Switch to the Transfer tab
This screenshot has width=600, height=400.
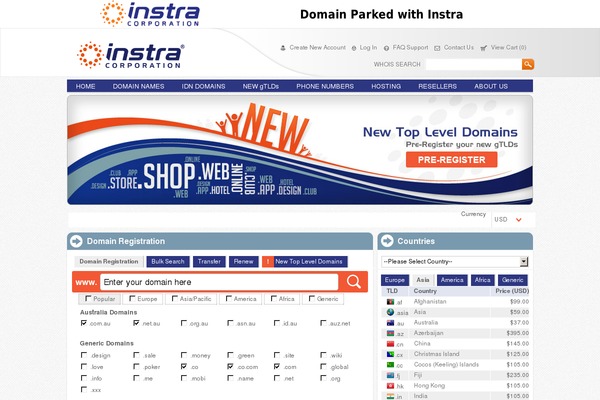point(209,262)
